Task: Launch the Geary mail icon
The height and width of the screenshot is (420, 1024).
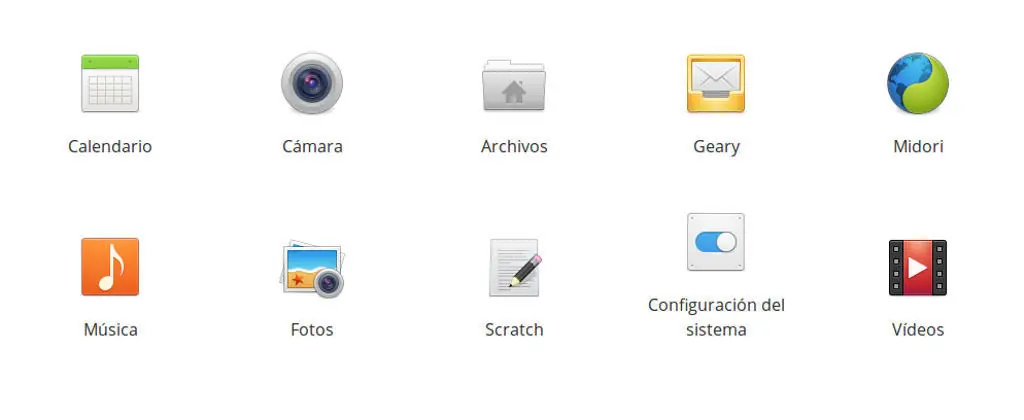Action: tap(716, 83)
